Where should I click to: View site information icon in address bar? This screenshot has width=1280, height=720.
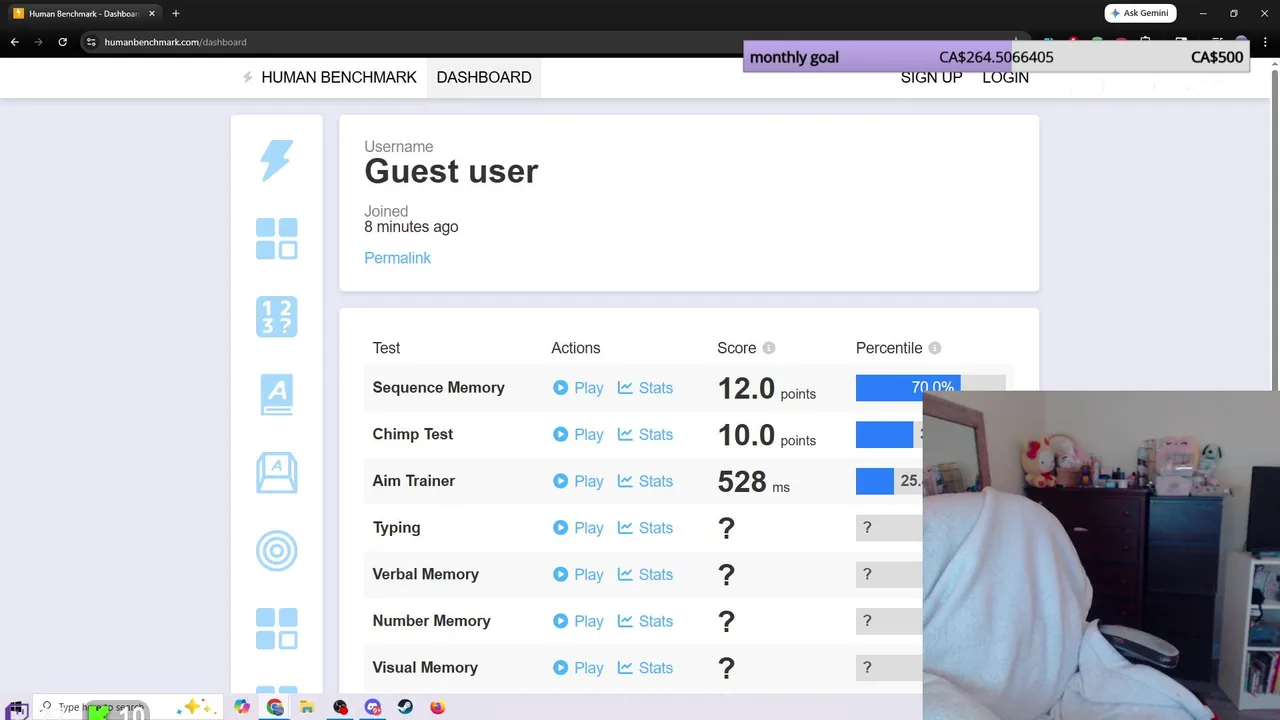tap(91, 42)
